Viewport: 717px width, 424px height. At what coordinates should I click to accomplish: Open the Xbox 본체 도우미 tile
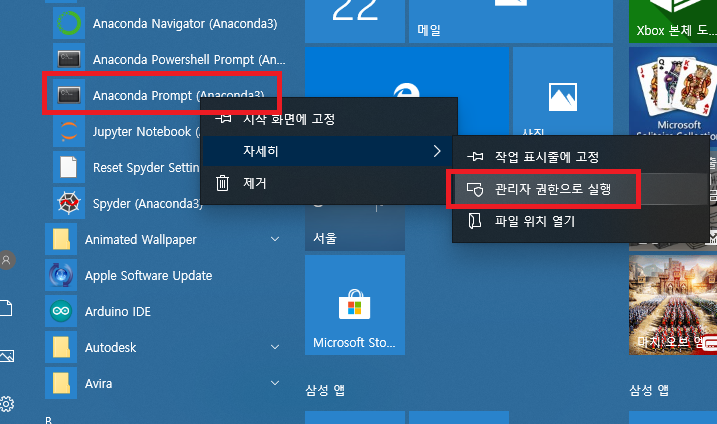(x=673, y=21)
